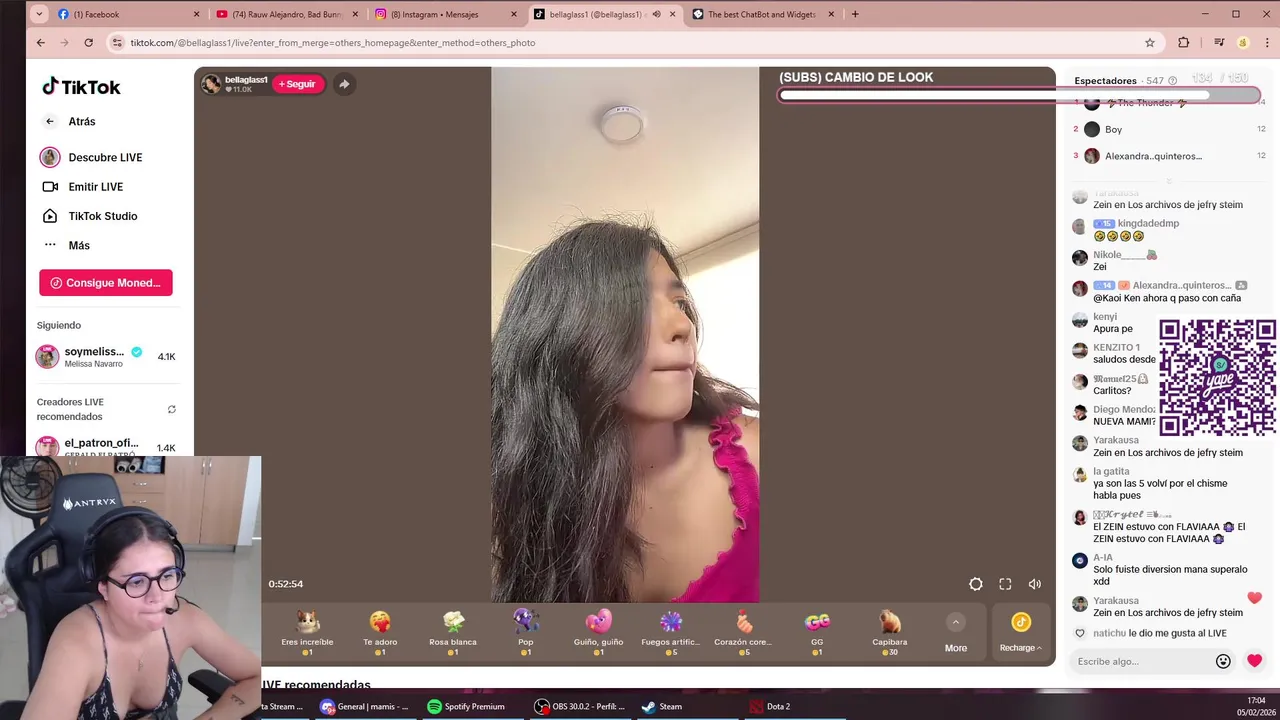
Task: Click the Consigue Monedas button
Action: [106, 283]
